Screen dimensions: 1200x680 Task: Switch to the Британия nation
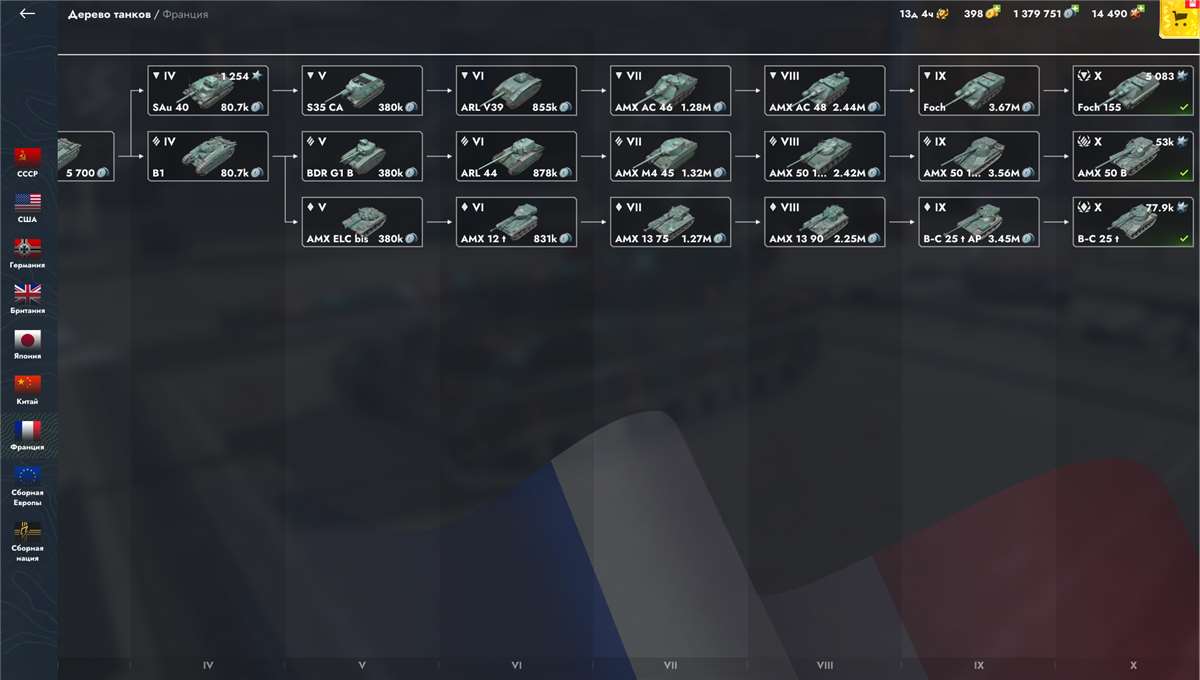(x=28, y=298)
